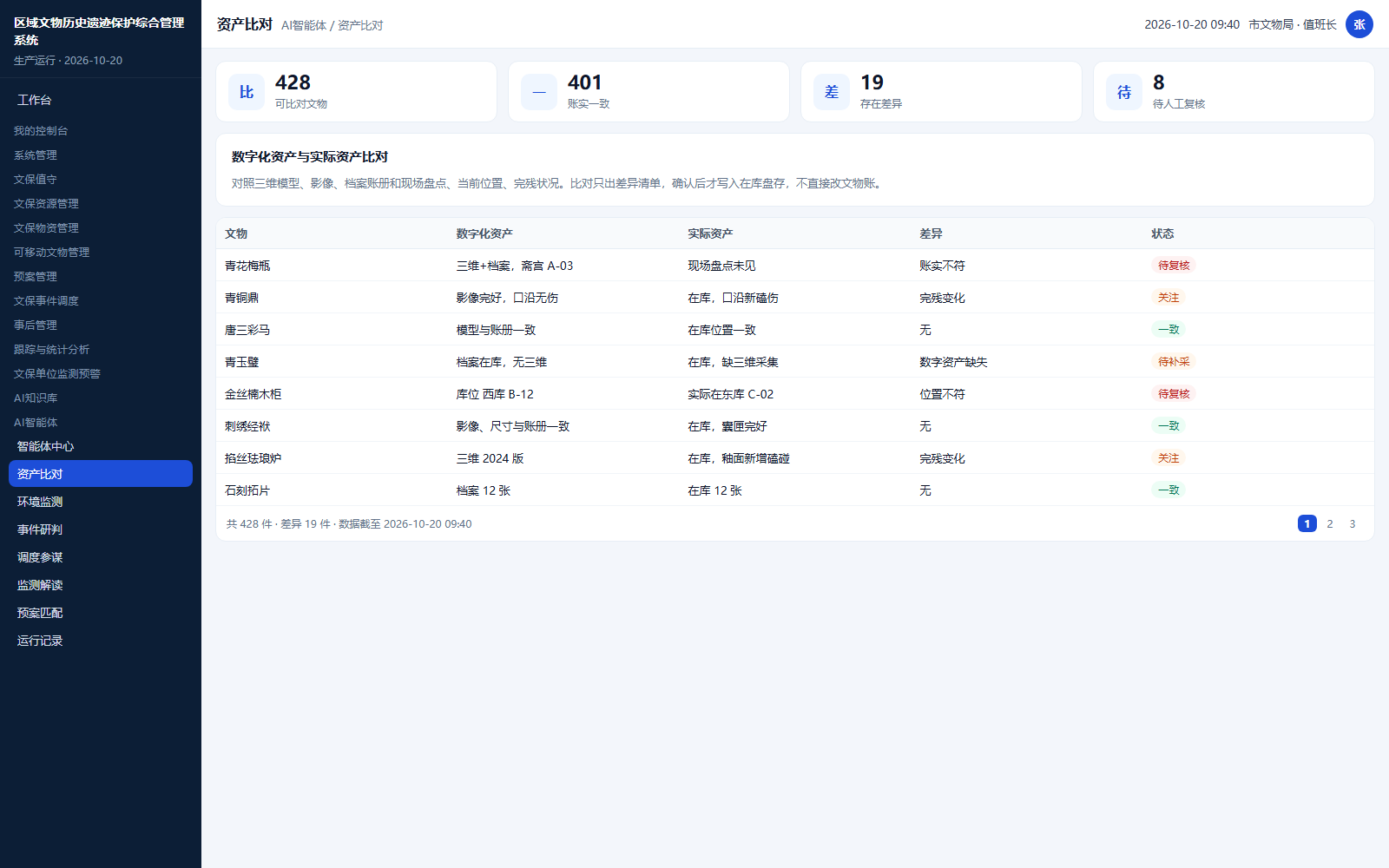Open the 运行记录 item
Viewport: 1389px width, 868px height.
click(101, 641)
